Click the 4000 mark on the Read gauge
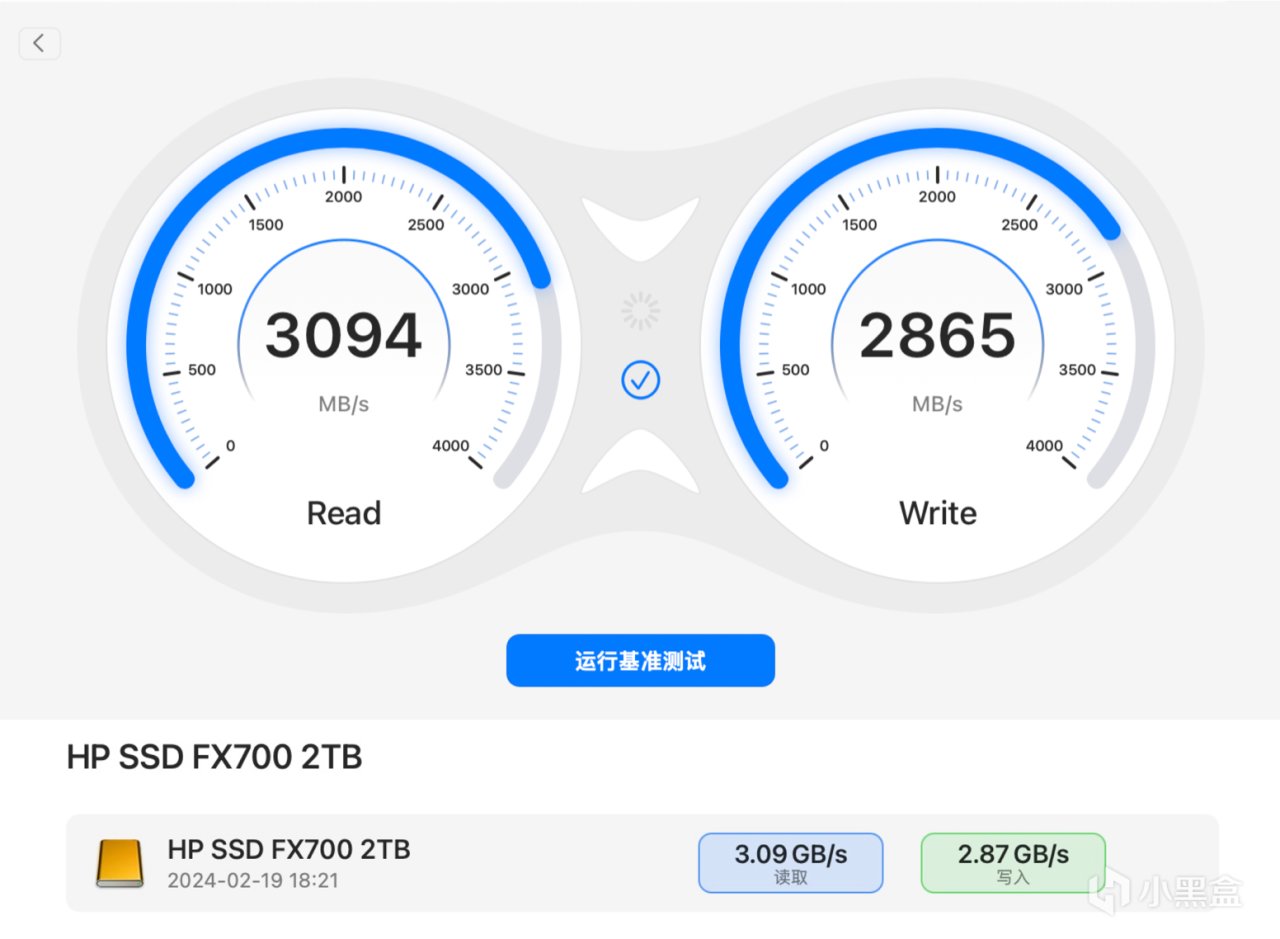1280x939 pixels. point(450,446)
